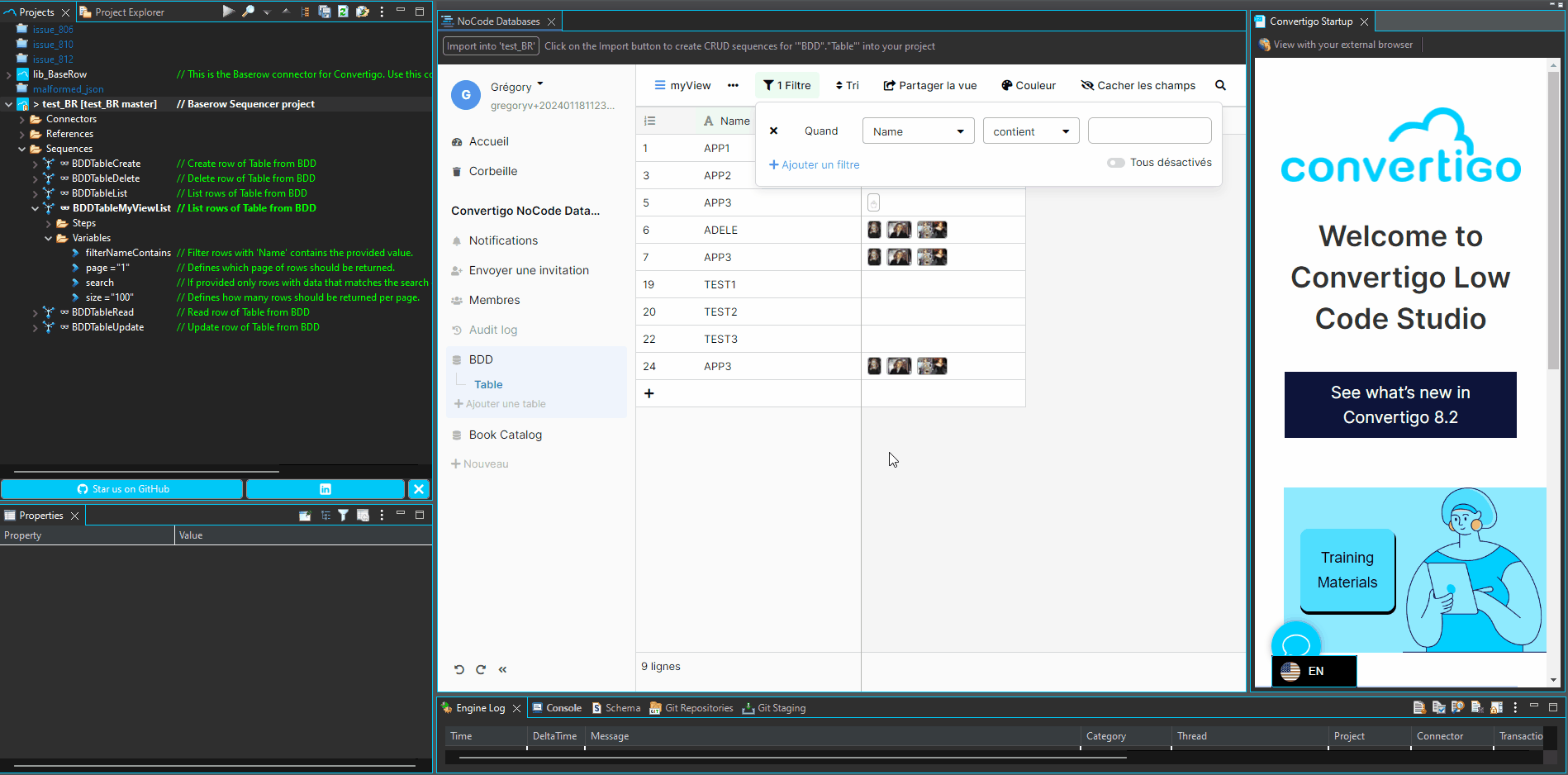
Task: Click the undo arrow at sidebar bottom
Action: (459, 669)
